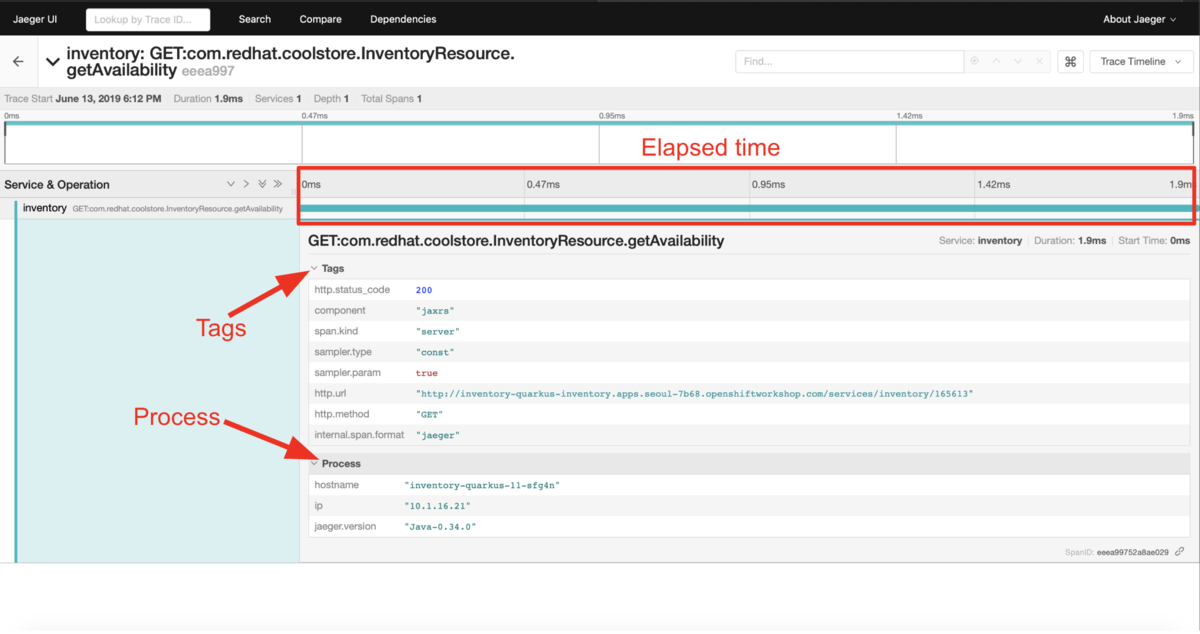Click the Duration 1.9ms trace summary
Image resolution: width=1200 pixels, height=634 pixels.
pyautogui.click(x=208, y=99)
